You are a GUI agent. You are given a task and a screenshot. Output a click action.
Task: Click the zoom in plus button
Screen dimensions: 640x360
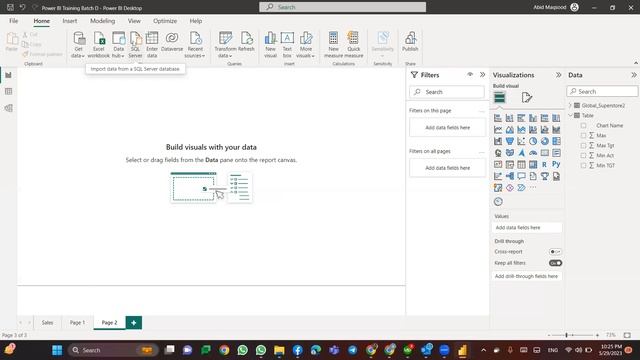pyautogui.click(x=597, y=335)
